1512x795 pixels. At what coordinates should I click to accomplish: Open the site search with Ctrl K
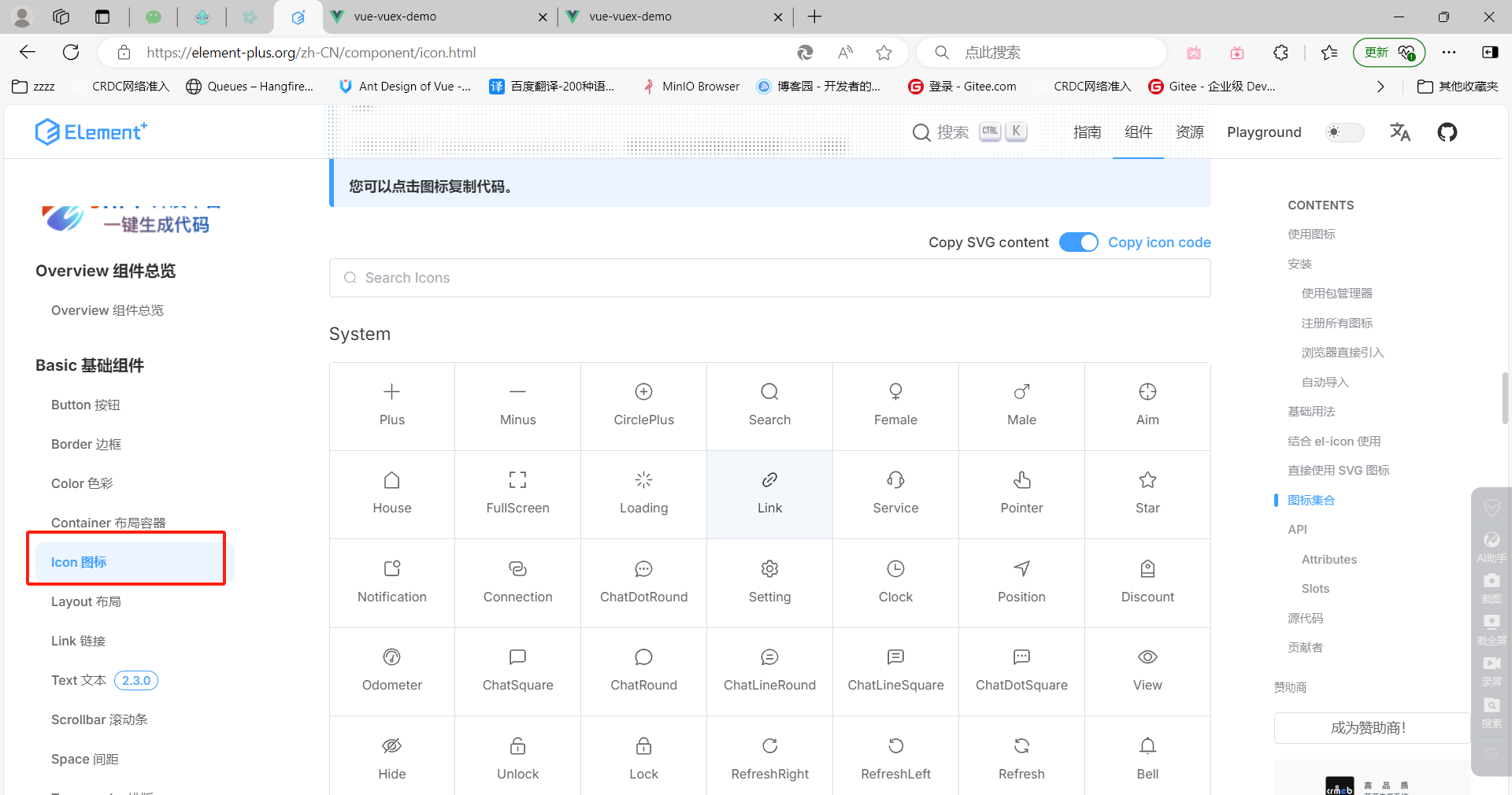click(x=969, y=132)
